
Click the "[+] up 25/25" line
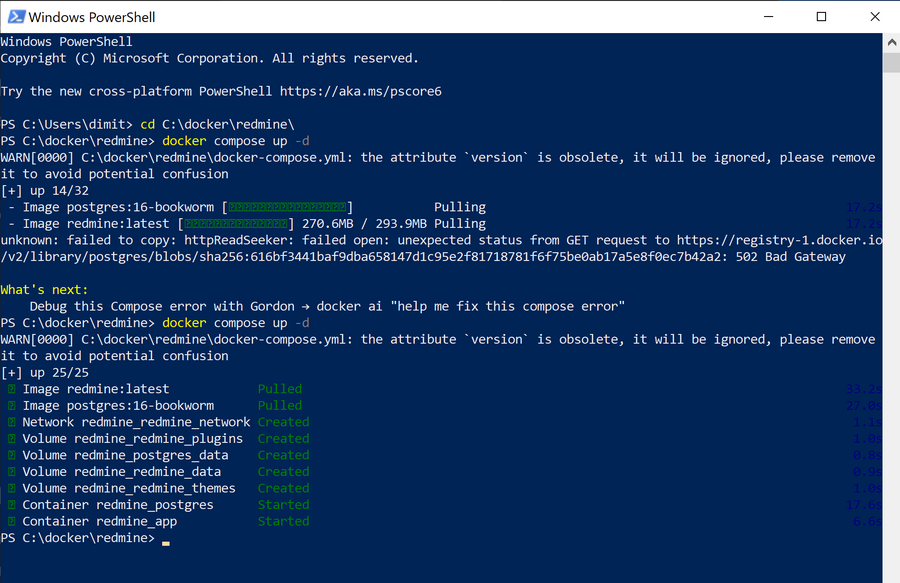point(45,373)
